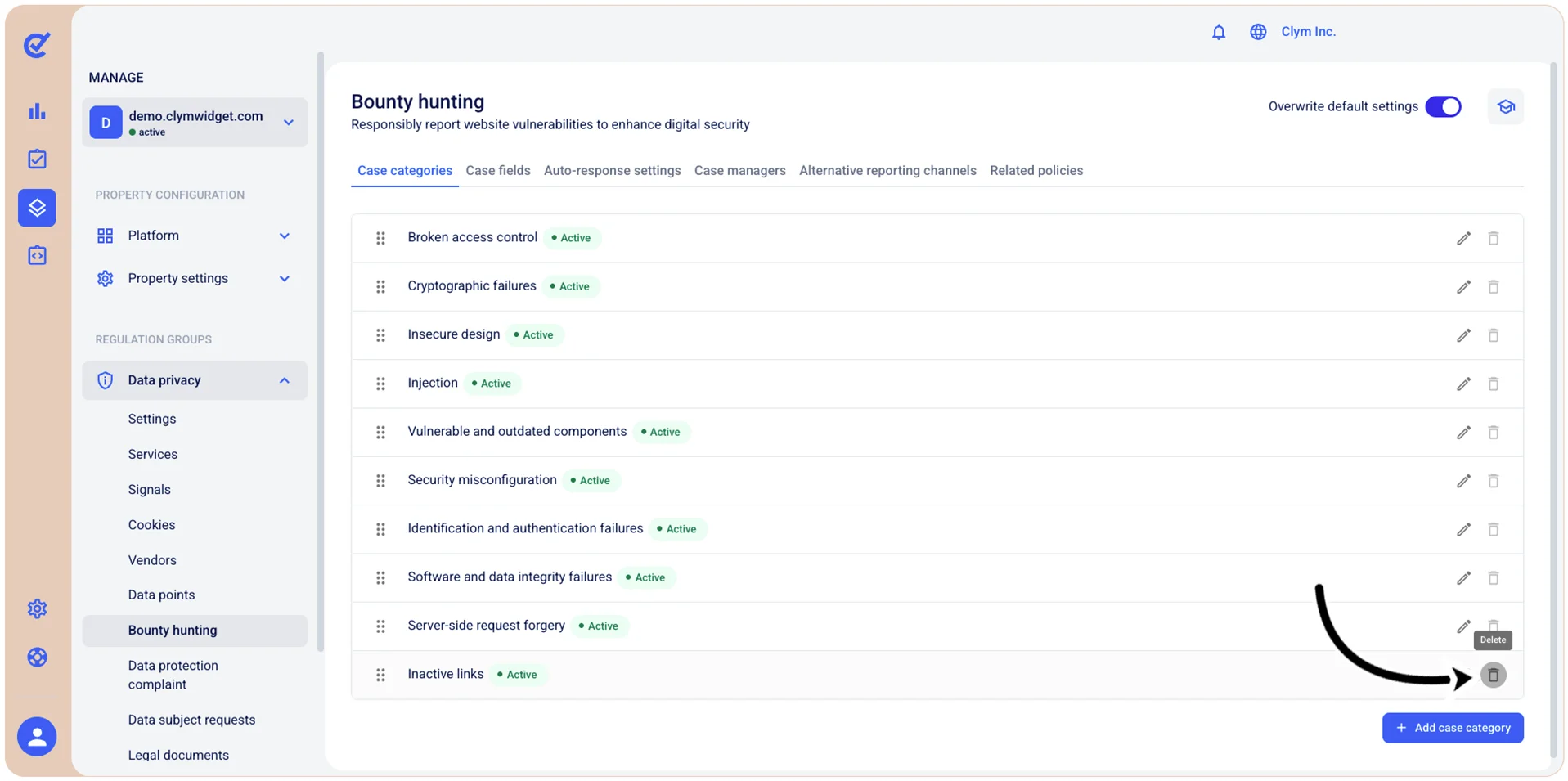Image resolution: width=1568 pixels, height=781 pixels.
Task: Expand the demo.clymwidget.com property selector
Action: pos(195,123)
